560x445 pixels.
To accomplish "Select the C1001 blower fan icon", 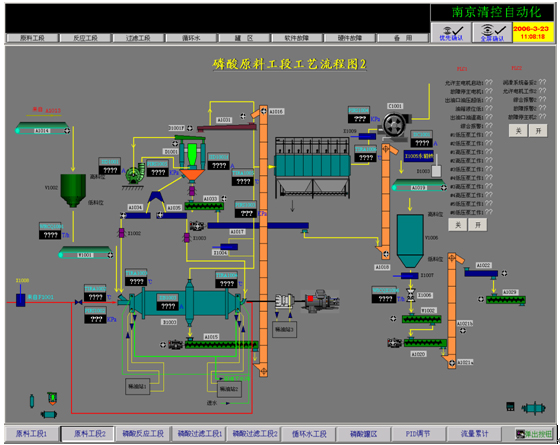I will coord(396,125).
